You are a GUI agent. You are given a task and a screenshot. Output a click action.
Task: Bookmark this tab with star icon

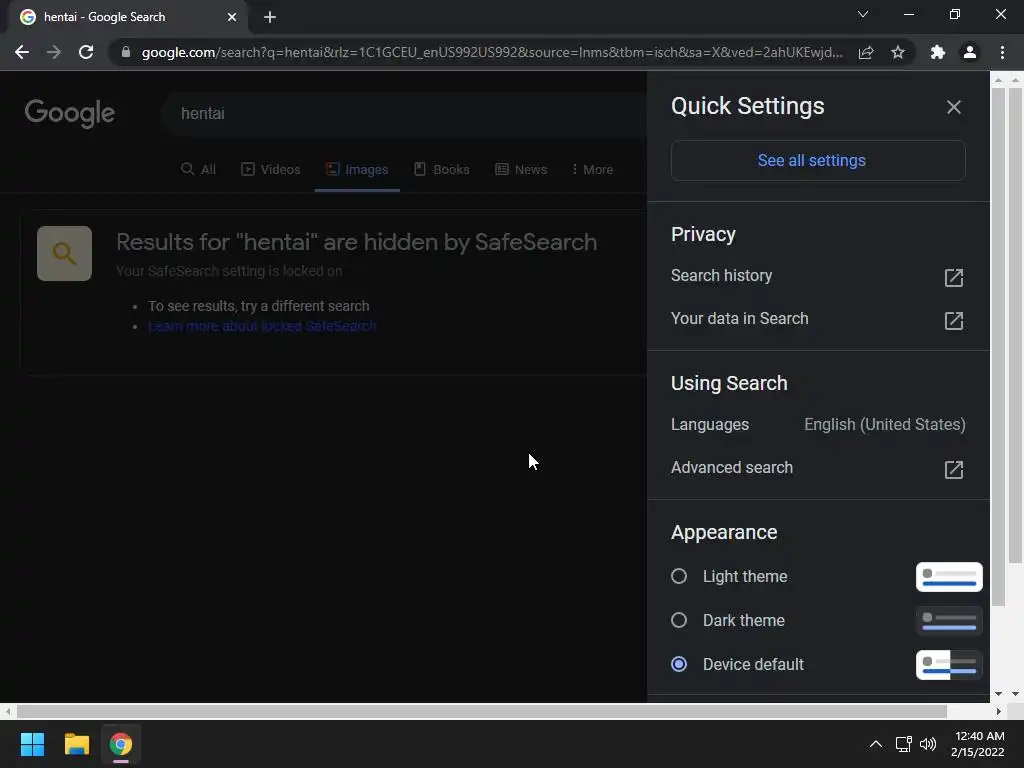pos(898,52)
